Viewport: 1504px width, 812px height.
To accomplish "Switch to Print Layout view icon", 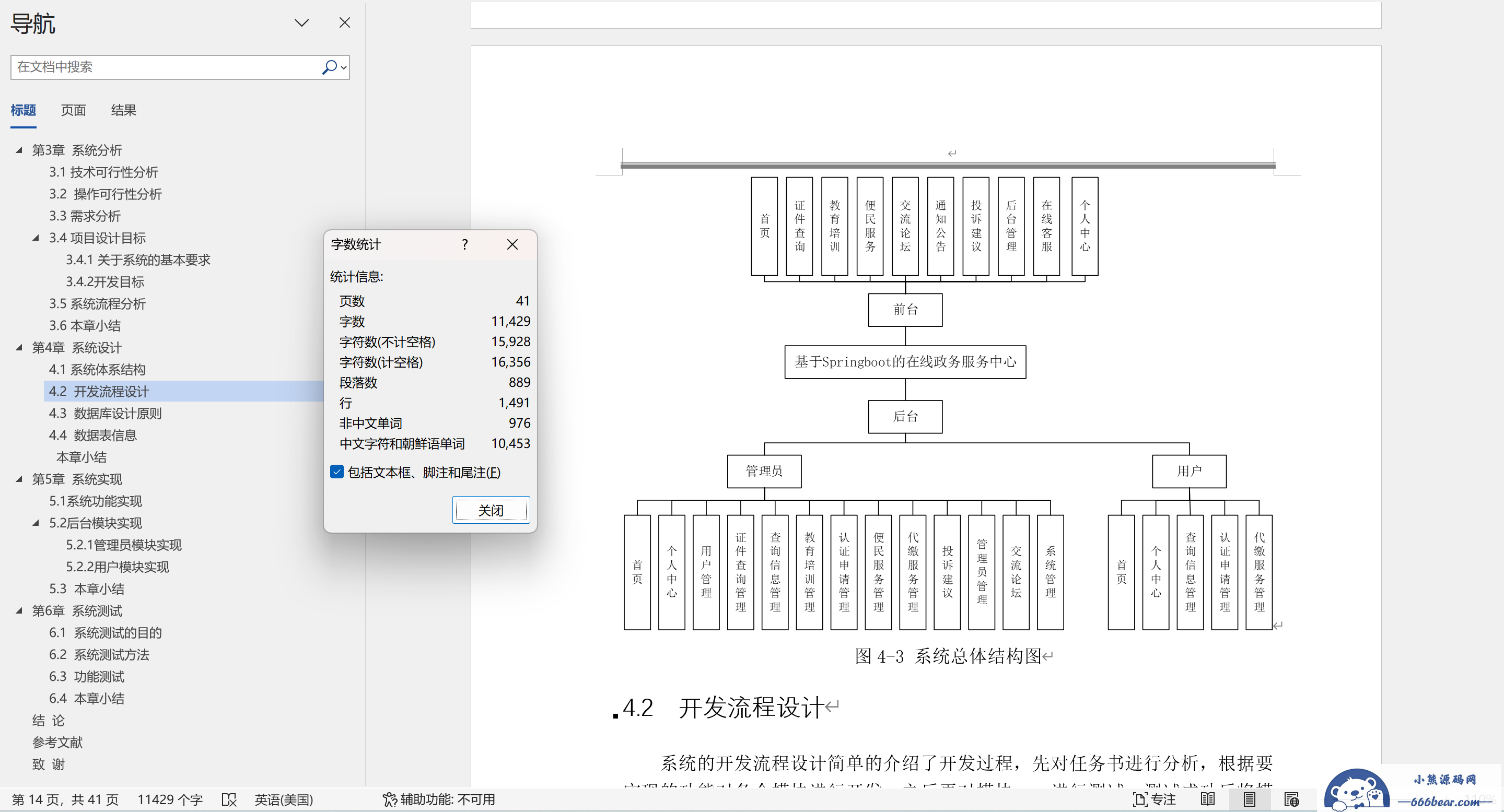I will point(1249,799).
